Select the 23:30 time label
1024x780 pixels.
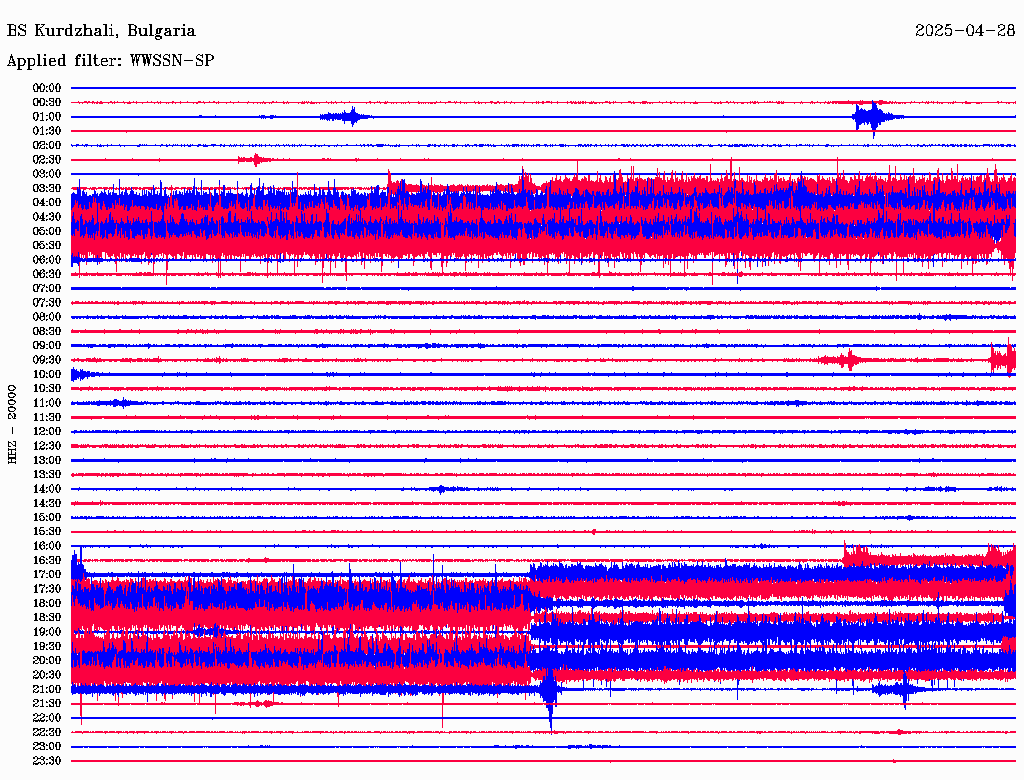coord(47,761)
